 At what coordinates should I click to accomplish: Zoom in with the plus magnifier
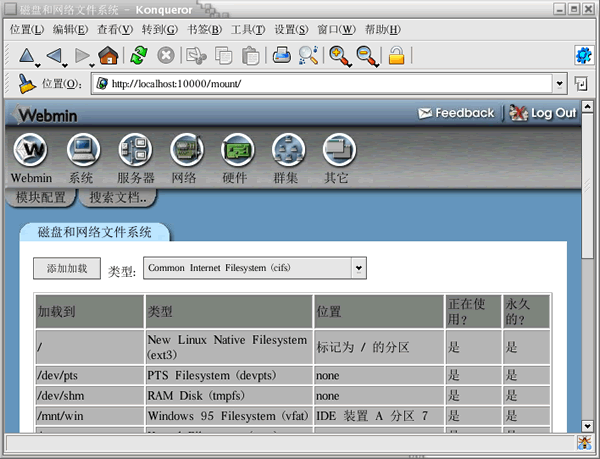(x=338, y=55)
